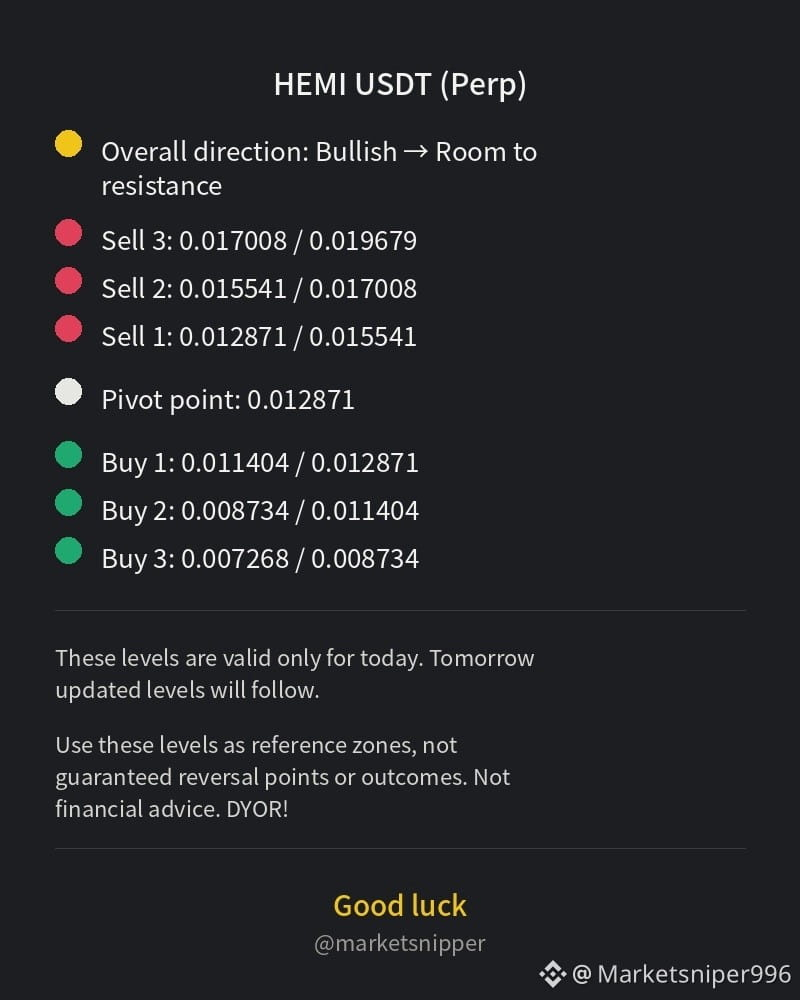Select the Sell 2 price range text
The image size is (800, 1000).
[259, 289]
